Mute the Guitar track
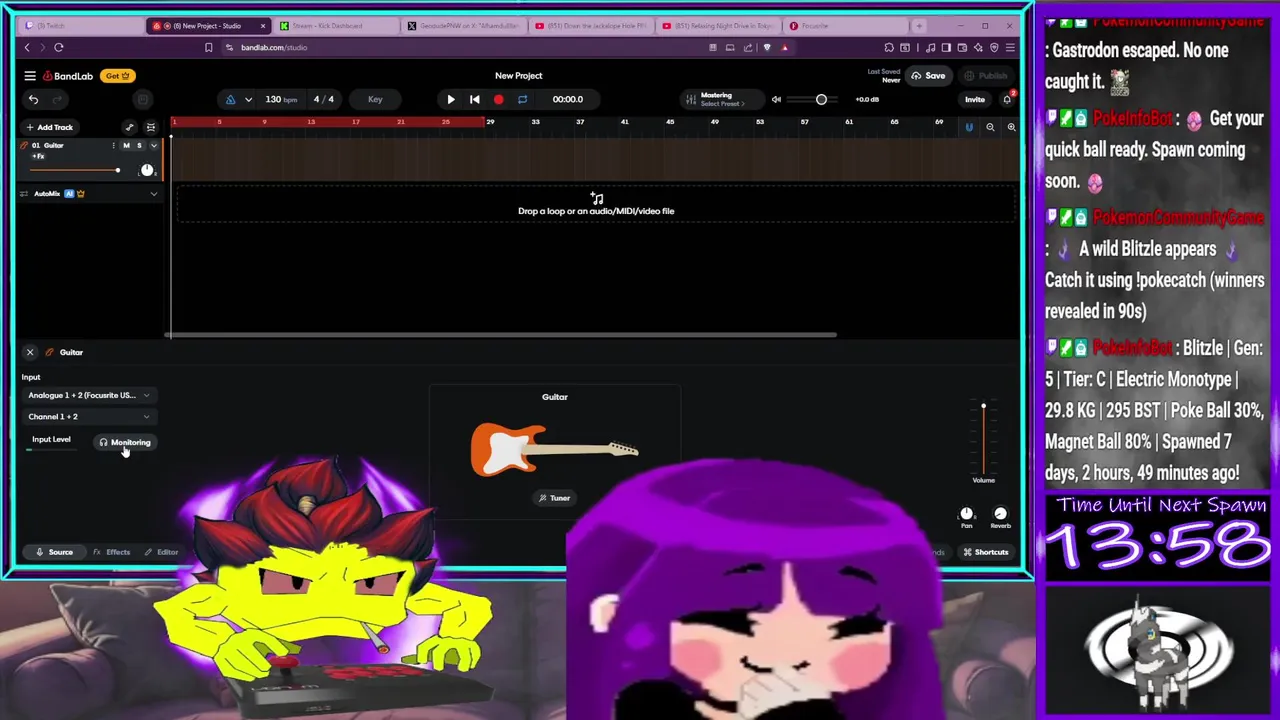The height and width of the screenshot is (720, 1280). point(126,146)
